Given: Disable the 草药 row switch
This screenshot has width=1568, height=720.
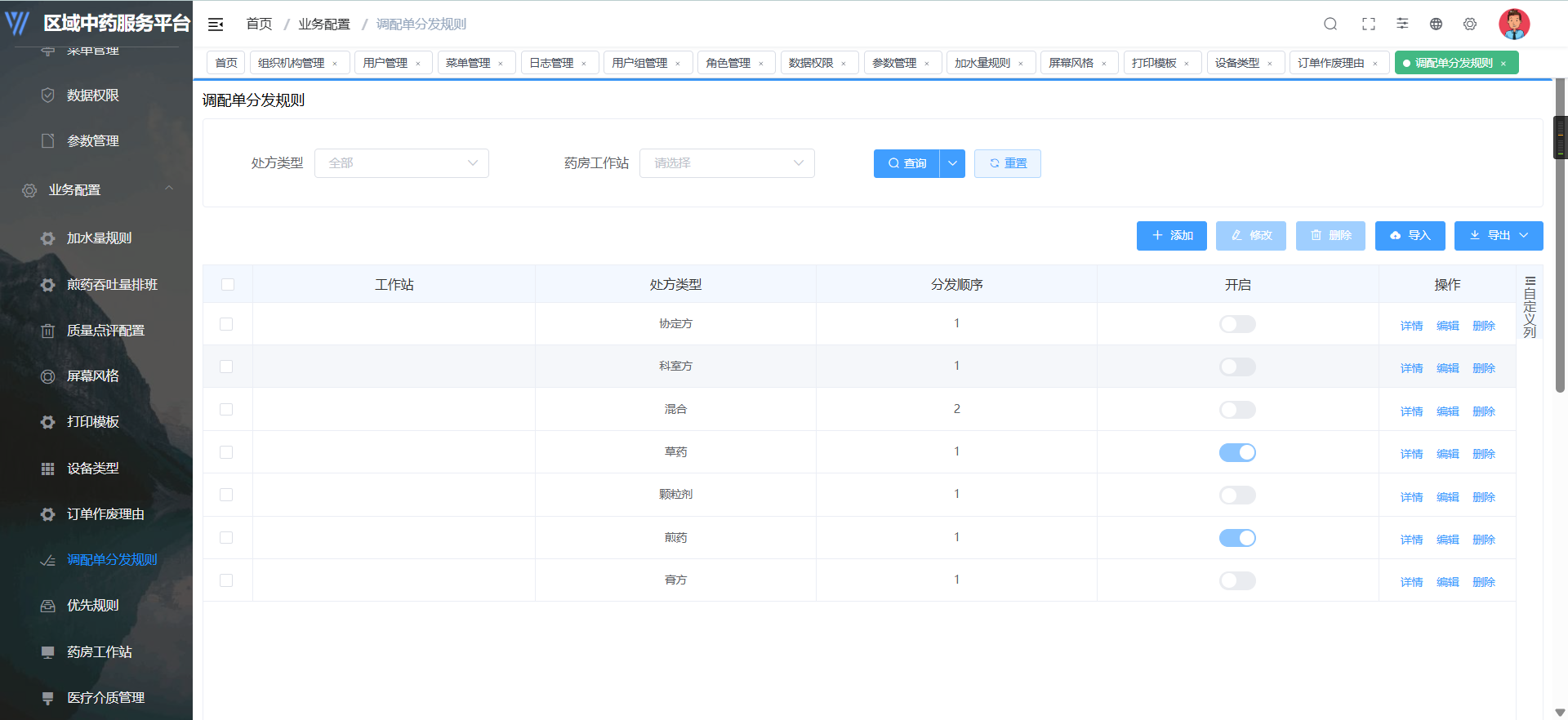Looking at the screenshot, I should [x=1237, y=452].
